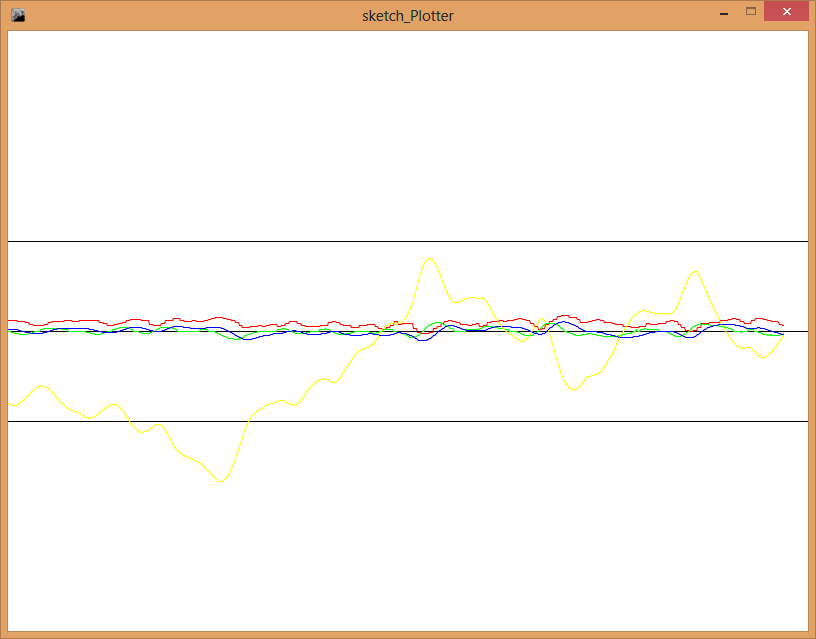Click the red trace at its left start

[10, 321]
